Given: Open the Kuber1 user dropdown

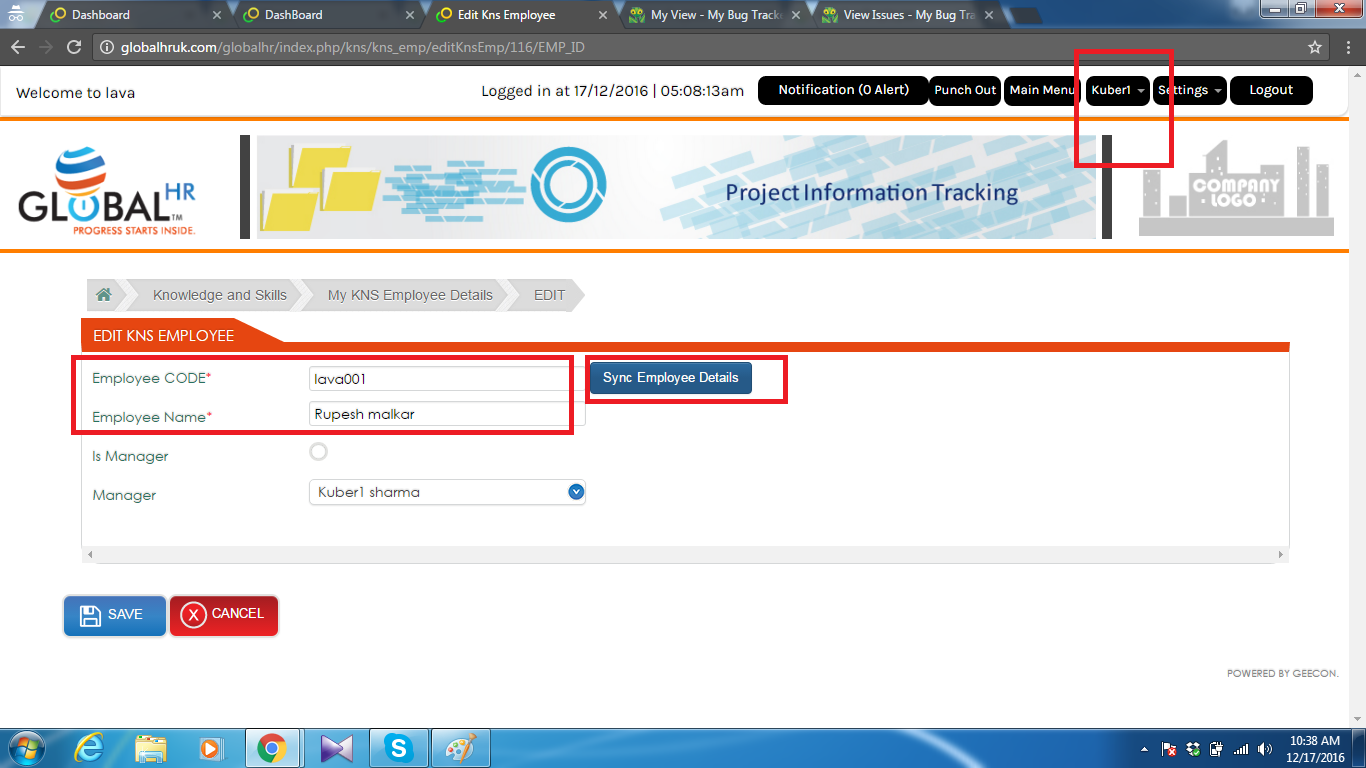Looking at the screenshot, I should (x=1117, y=90).
